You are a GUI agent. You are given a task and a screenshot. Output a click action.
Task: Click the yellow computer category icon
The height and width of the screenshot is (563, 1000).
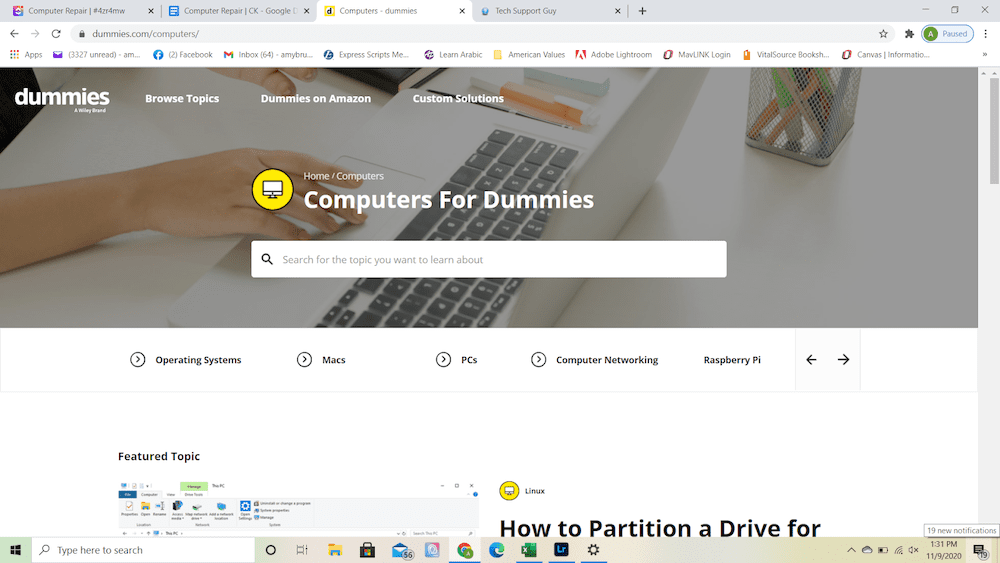click(x=272, y=189)
